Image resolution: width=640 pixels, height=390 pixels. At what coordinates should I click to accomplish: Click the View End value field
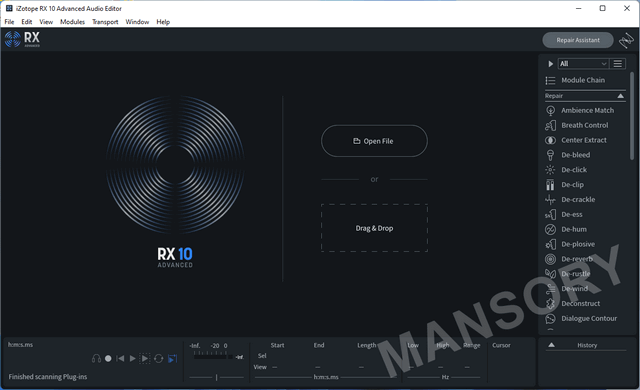point(318,367)
